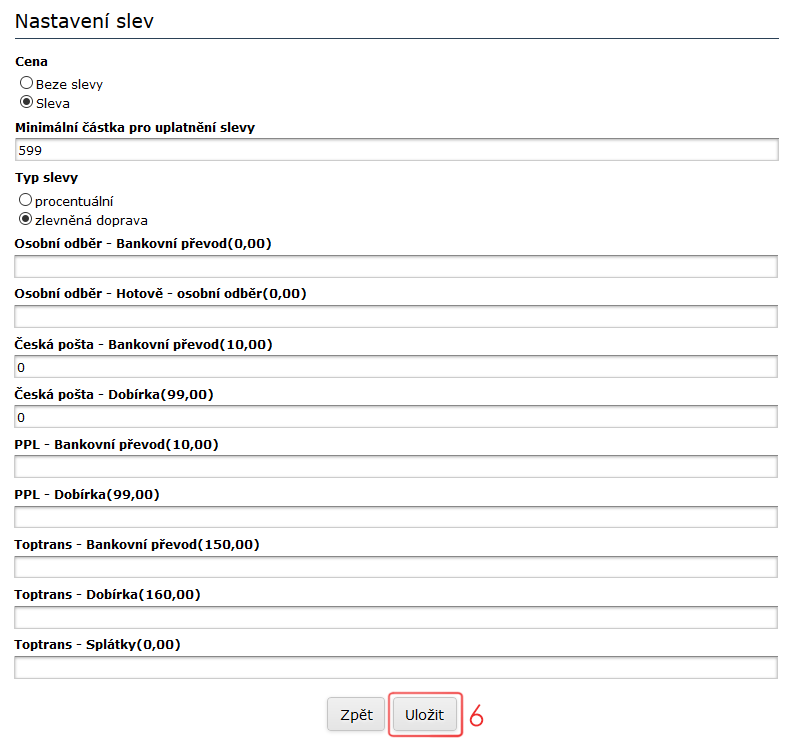Select the 'Beze slevy' radio button
Viewport: 796px width, 755px height.
pos(27,84)
